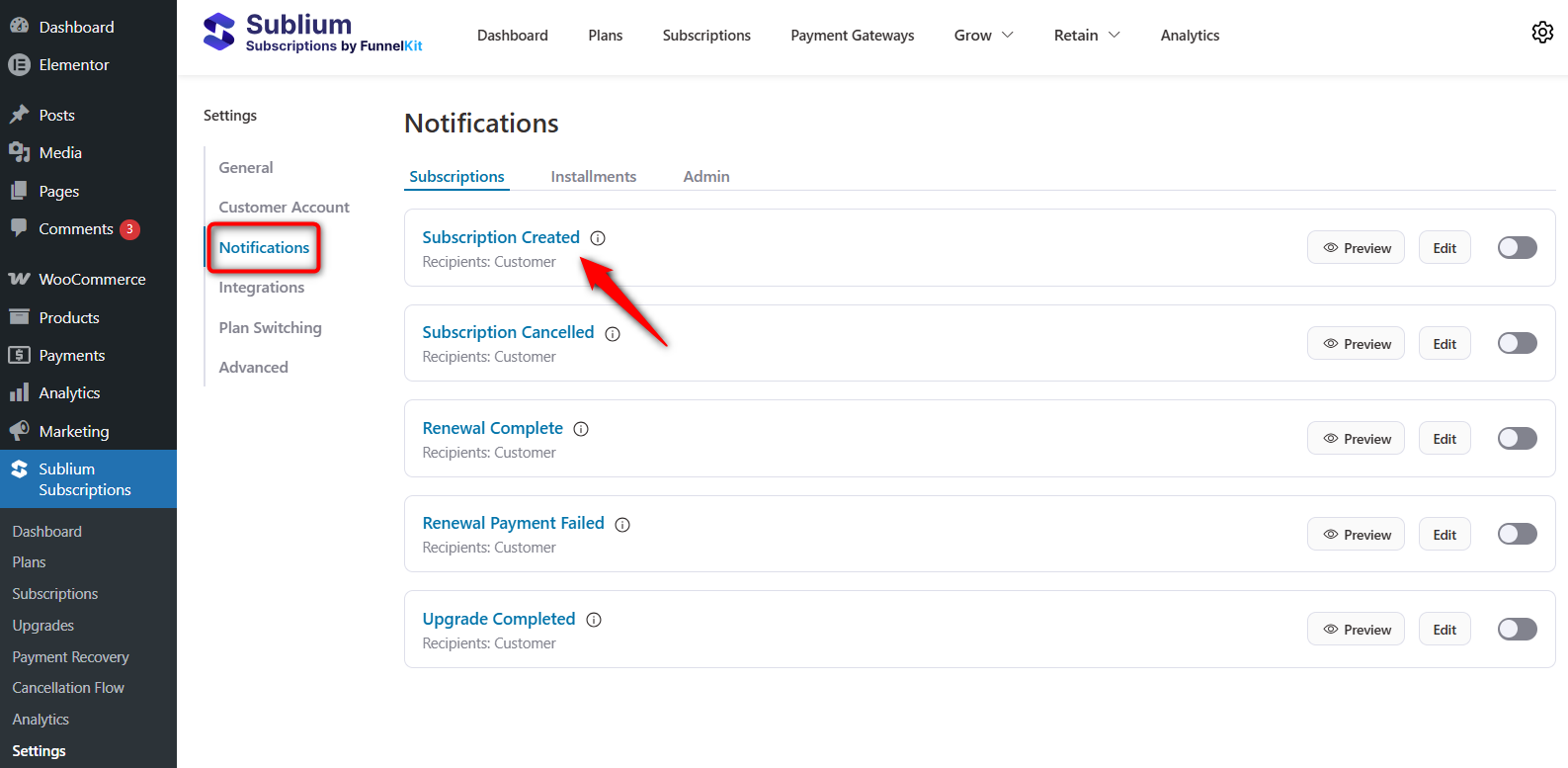
Task: Switch to the Admin tab
Action: (x=706, y=176)
